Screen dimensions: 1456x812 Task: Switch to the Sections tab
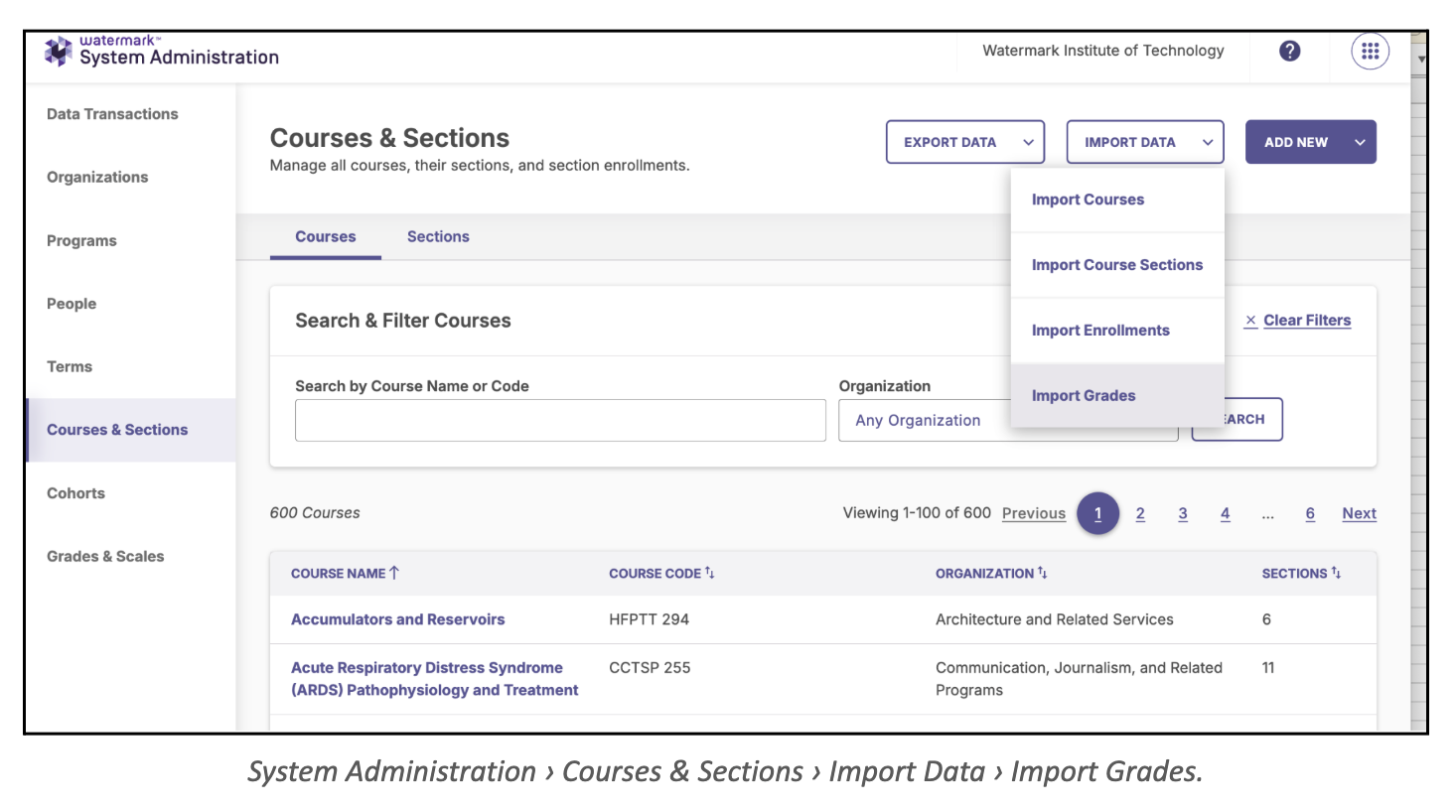(x=438, y=236)
